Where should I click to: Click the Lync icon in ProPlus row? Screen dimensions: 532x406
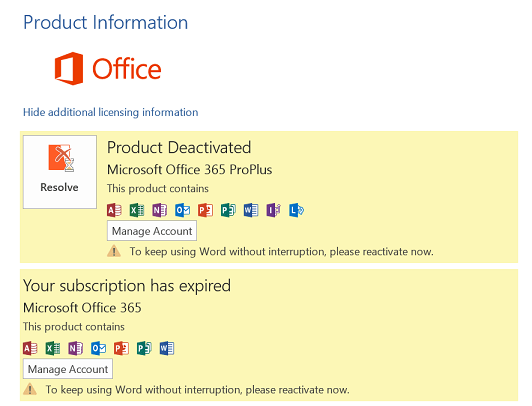pyautogui.click(x=297, y=210)
